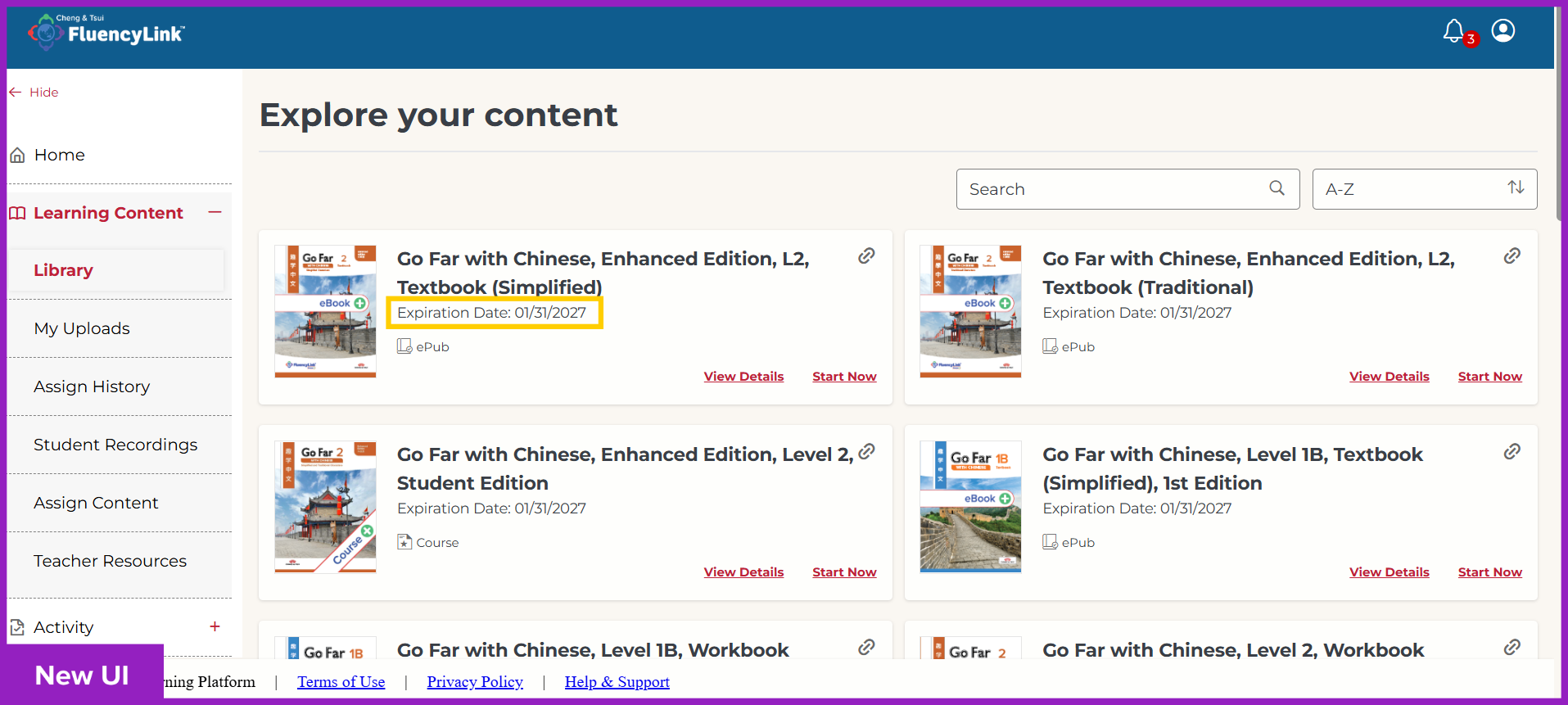Click title "Go Far with Chinese, Level 1B, Workbook"
This screenshot has width=1568, height=705.
[593, 650]
